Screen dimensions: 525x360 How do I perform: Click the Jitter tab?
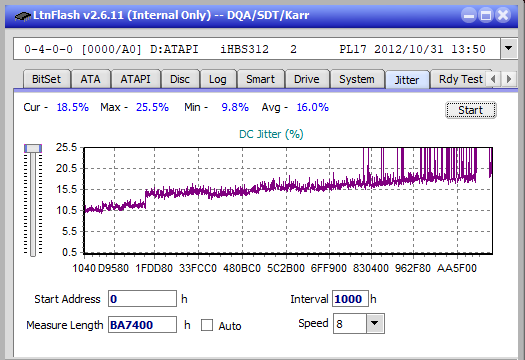[x=407, y=80]
